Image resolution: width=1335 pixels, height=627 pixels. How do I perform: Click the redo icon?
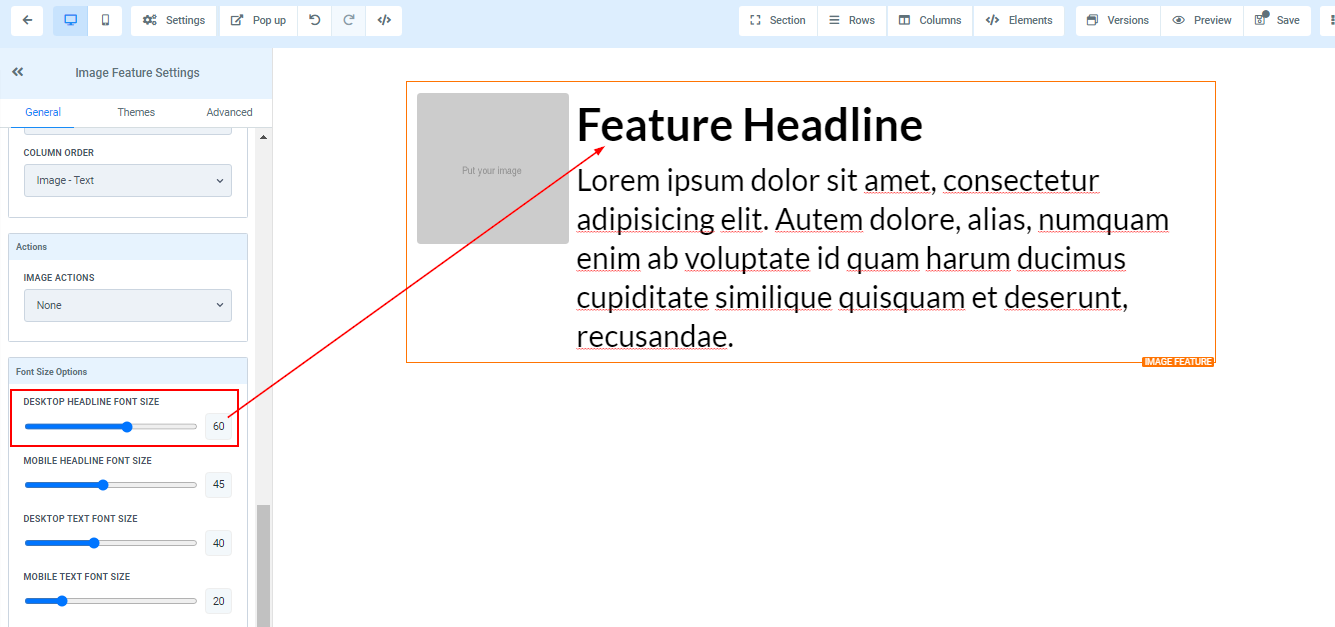click(x=349, y=20)
